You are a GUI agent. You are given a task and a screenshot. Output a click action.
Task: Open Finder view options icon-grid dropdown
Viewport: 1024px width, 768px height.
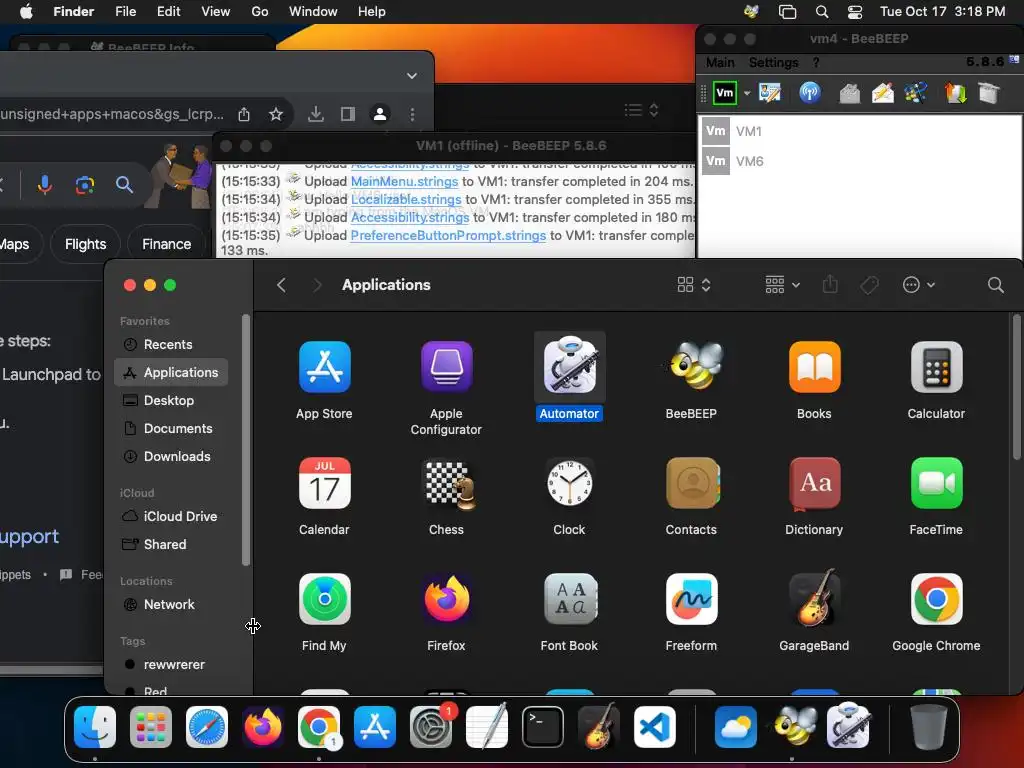(694, 285)
